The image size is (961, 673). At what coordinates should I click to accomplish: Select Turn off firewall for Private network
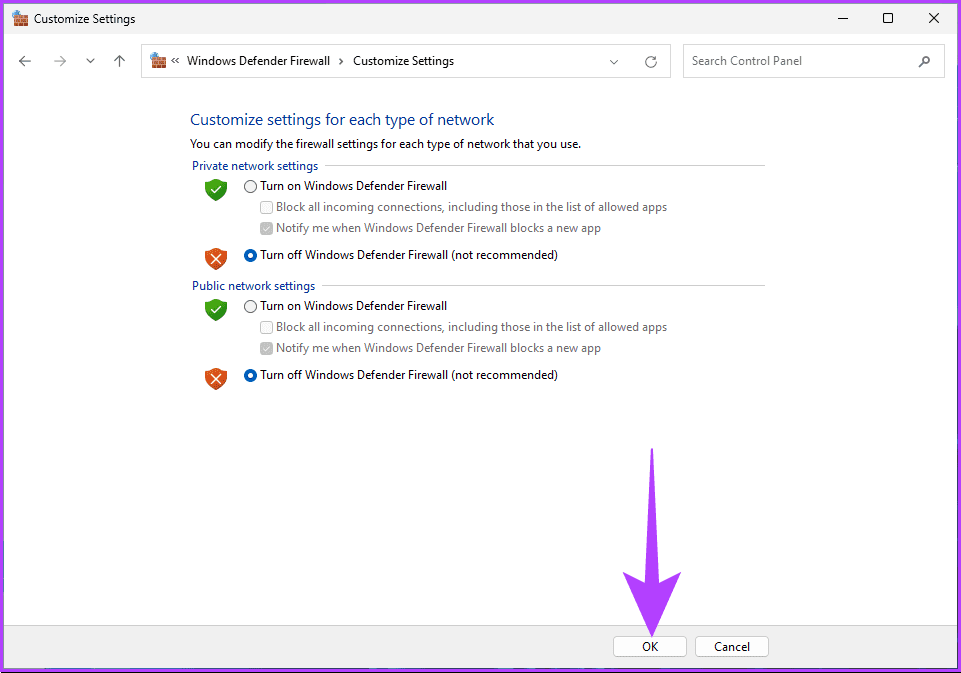(x=250, y=255)
